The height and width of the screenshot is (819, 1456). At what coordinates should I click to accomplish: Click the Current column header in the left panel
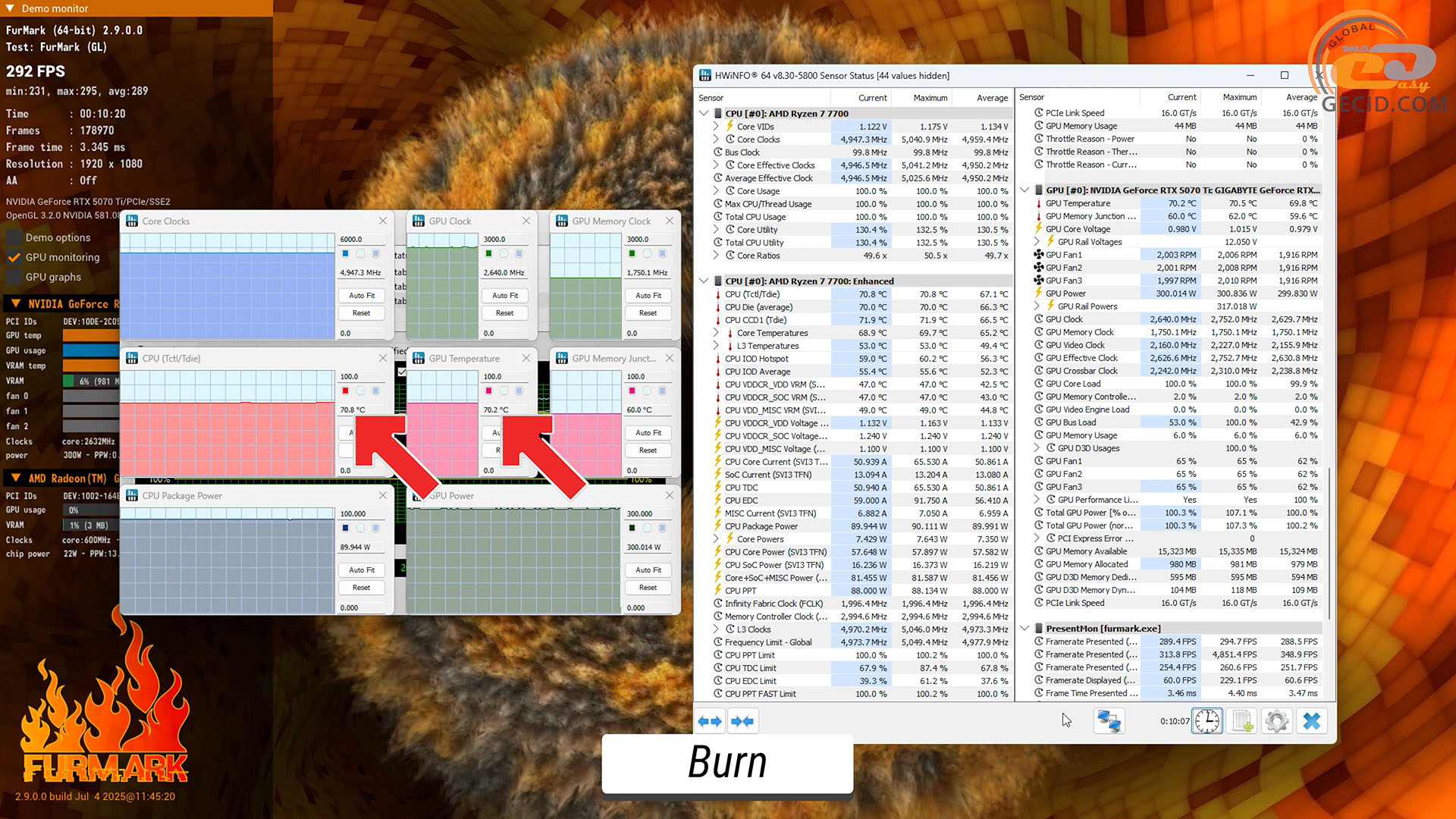click(861, 98)
